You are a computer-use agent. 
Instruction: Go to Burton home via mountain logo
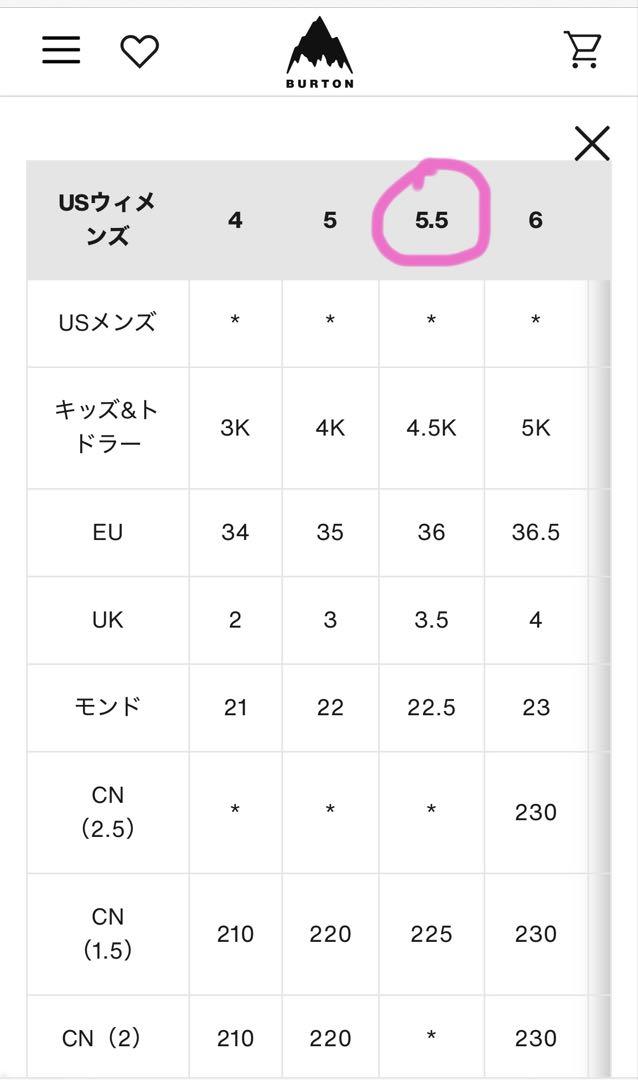320,53
